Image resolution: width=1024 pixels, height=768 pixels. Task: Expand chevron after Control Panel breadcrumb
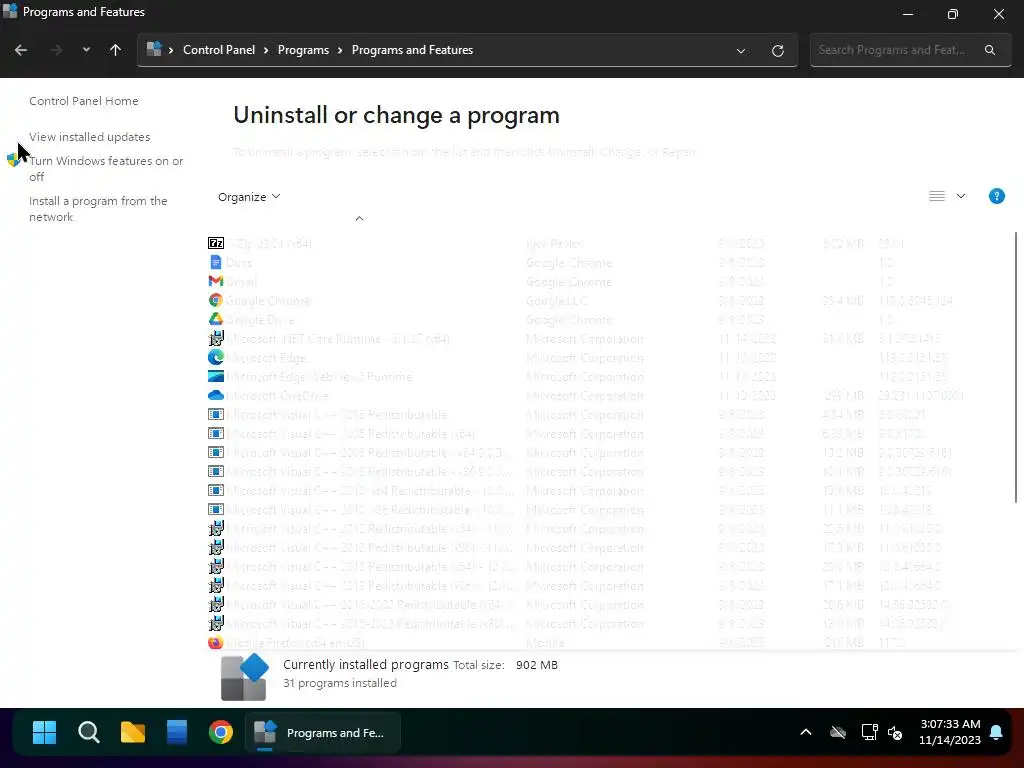click(266, 50)
